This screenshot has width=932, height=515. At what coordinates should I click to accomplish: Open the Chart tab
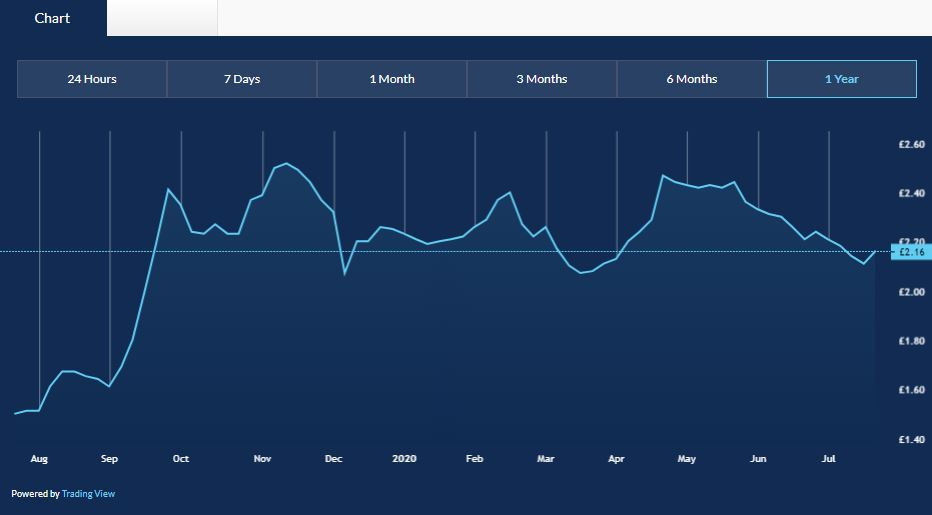tap(53, 18)
